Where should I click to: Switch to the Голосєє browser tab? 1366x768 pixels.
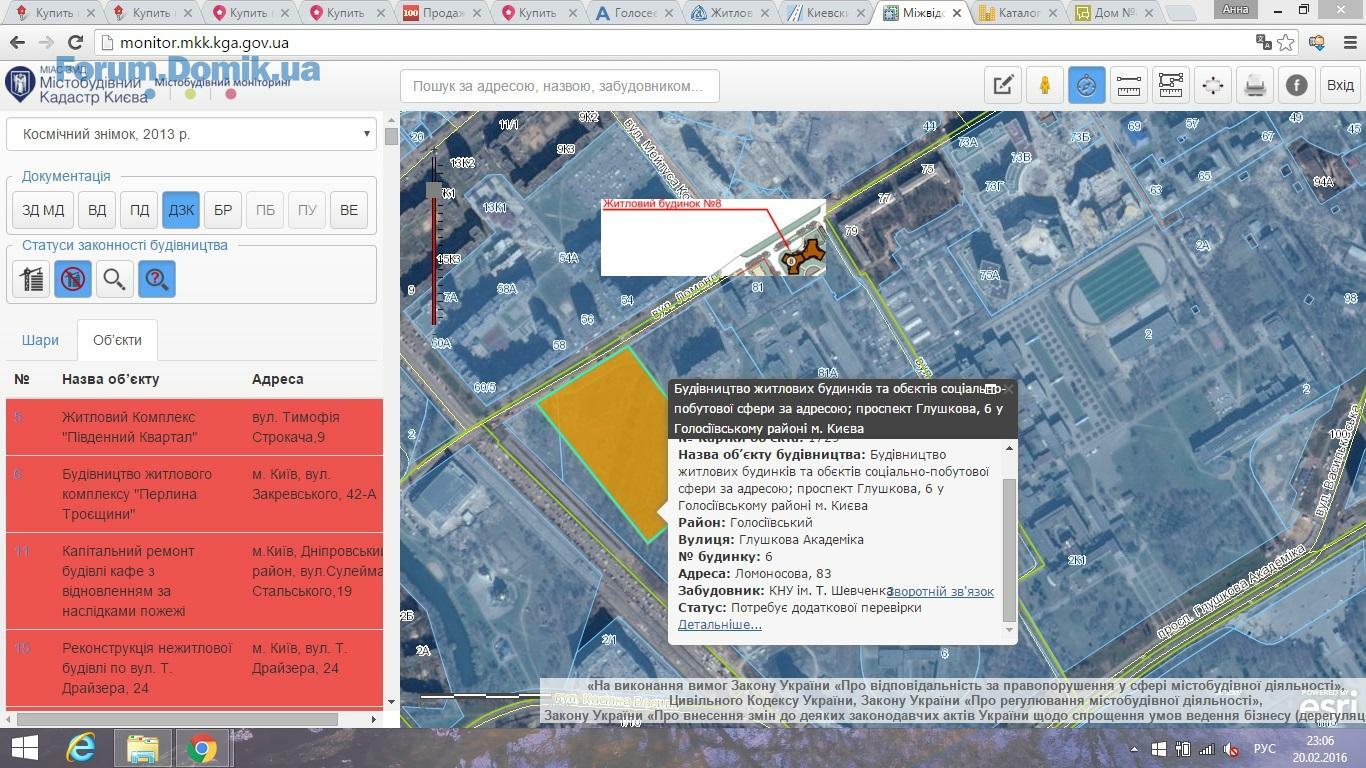click(635, 13)
